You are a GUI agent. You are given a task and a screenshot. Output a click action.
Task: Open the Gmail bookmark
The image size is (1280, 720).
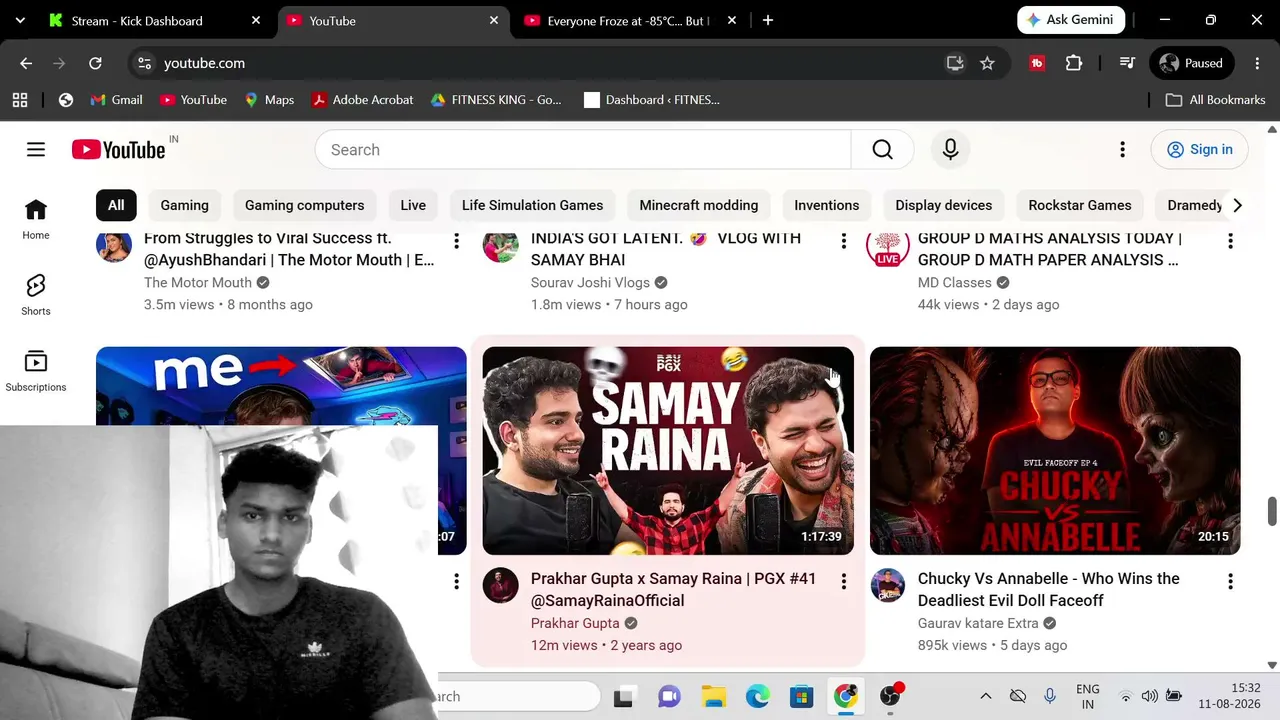pos(116,100)
